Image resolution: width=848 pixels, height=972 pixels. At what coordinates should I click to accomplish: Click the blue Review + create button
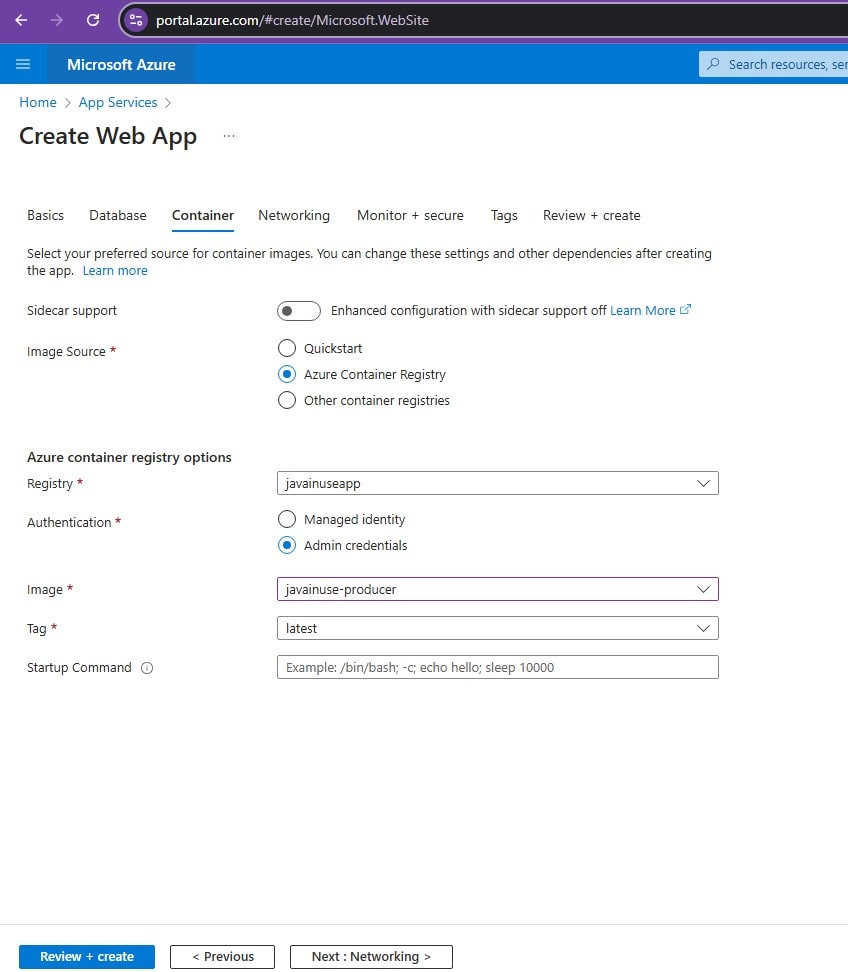click(87, 957)
